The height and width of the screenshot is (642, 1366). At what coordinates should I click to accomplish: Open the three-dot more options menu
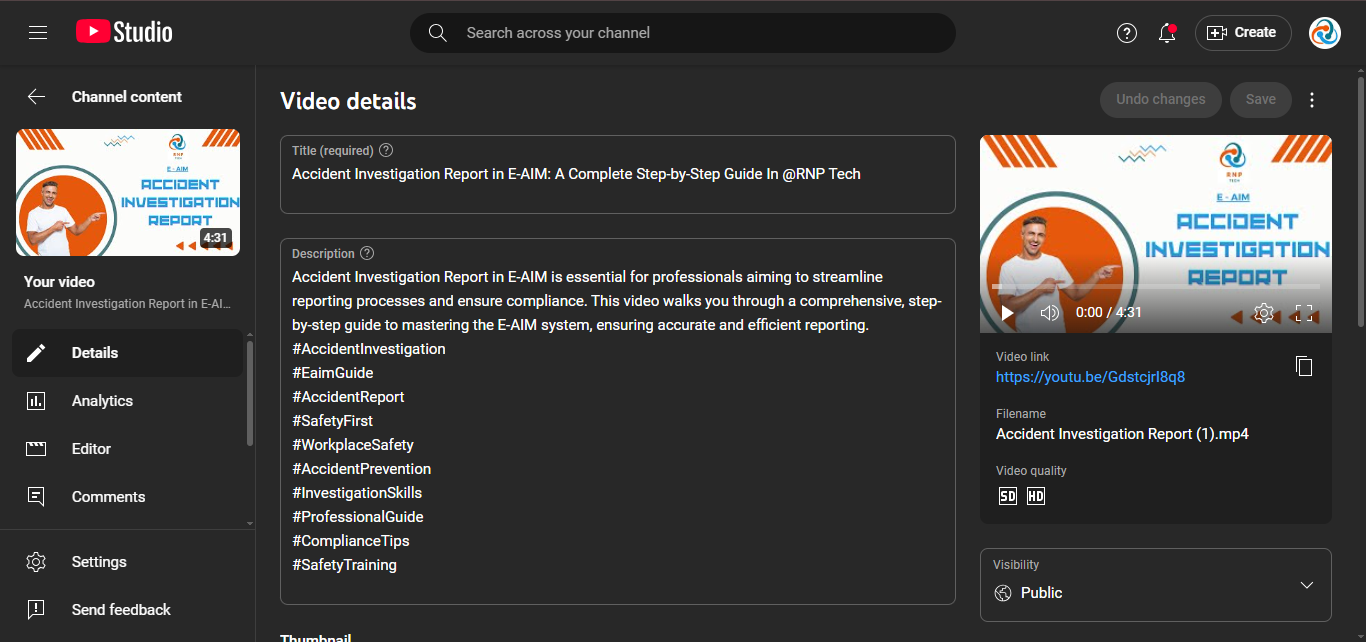pyautogui.click(x=1313, y=100)
